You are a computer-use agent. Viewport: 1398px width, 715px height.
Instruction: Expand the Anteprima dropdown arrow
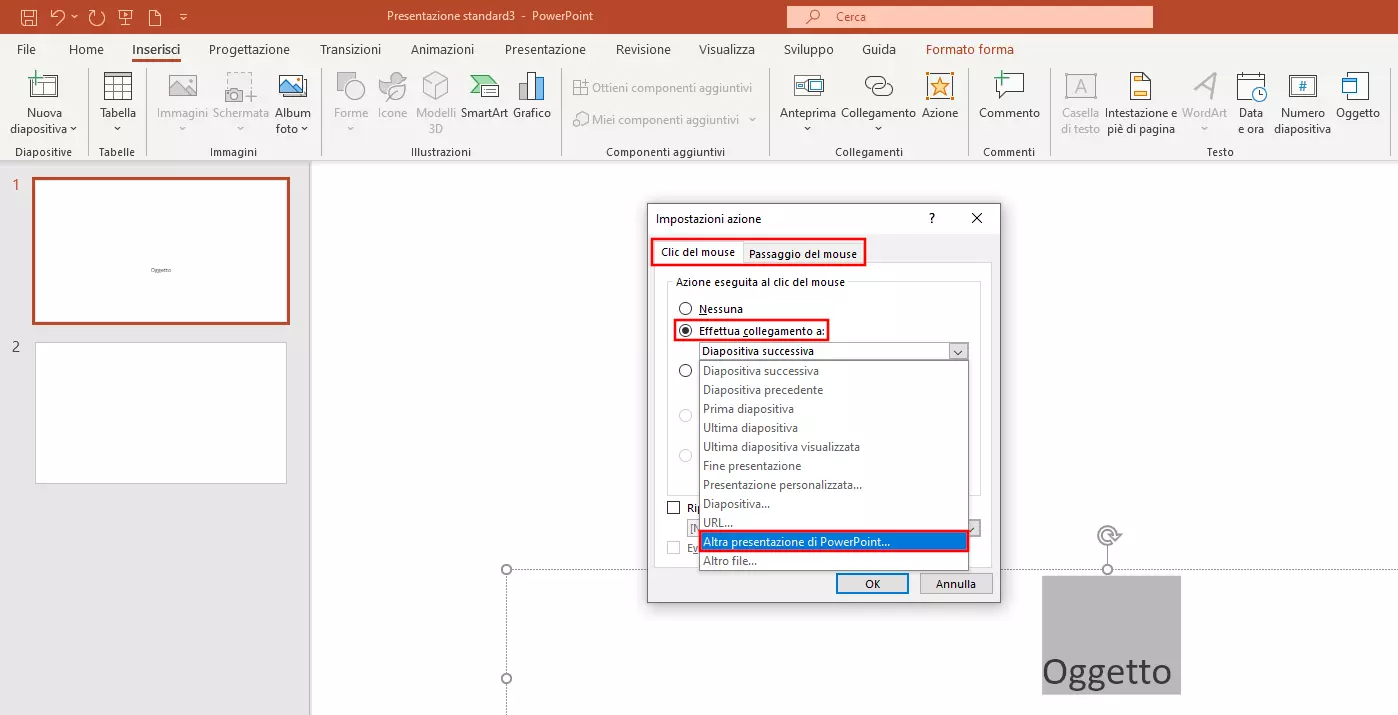[808, 129]
